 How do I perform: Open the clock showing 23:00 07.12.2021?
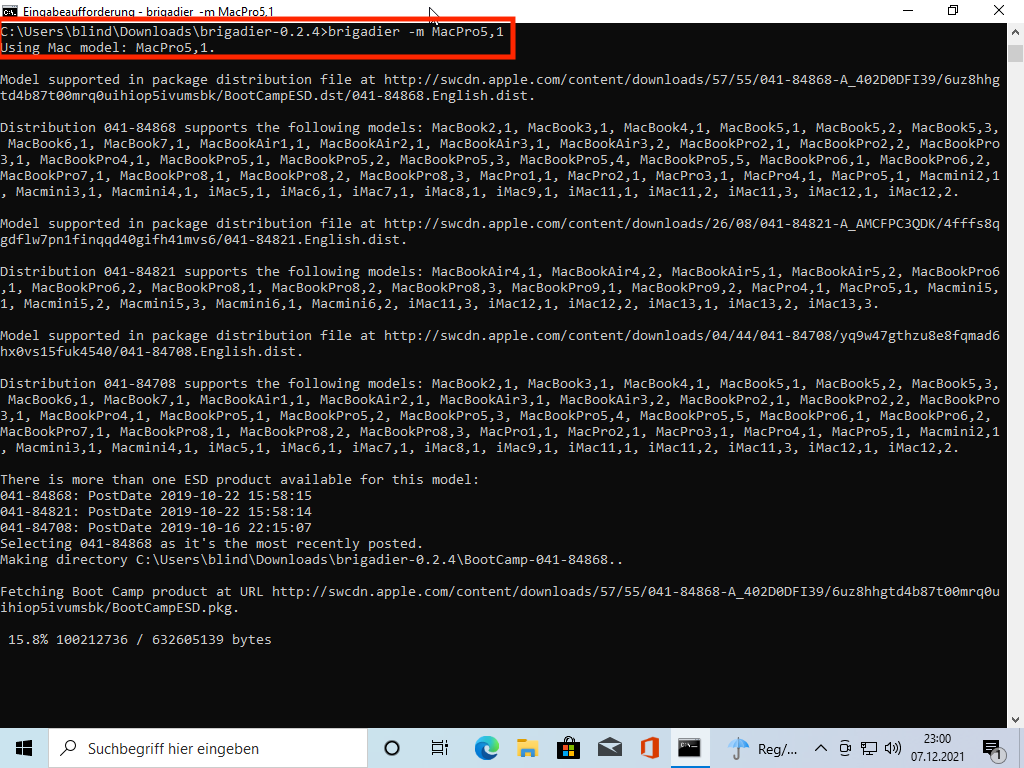point(937,748)
